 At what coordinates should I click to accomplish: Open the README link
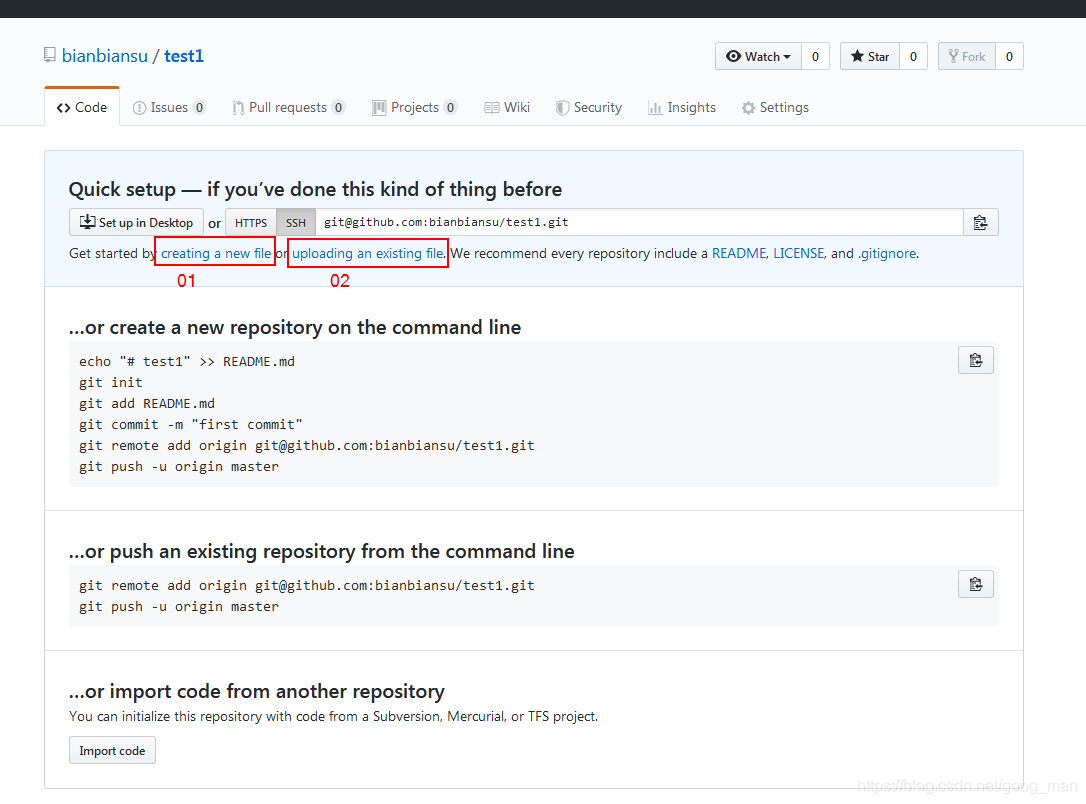(x=739, y=253)
